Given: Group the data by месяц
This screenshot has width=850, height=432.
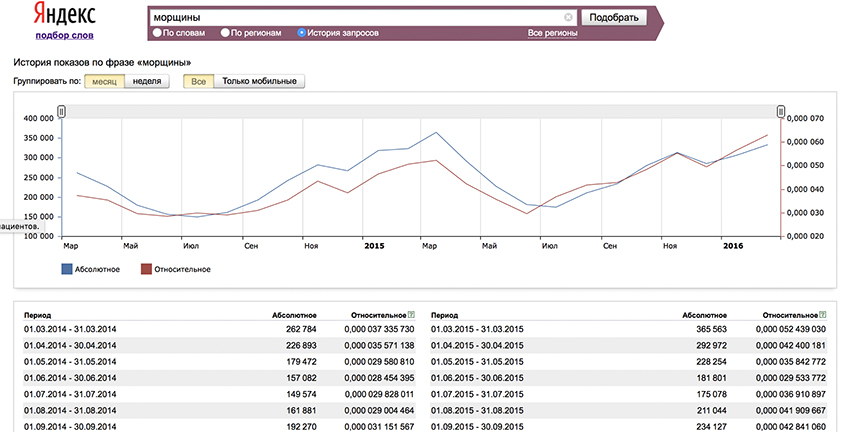Looking at the screenshot, I should pyautogui.click(x=104, y=81).
